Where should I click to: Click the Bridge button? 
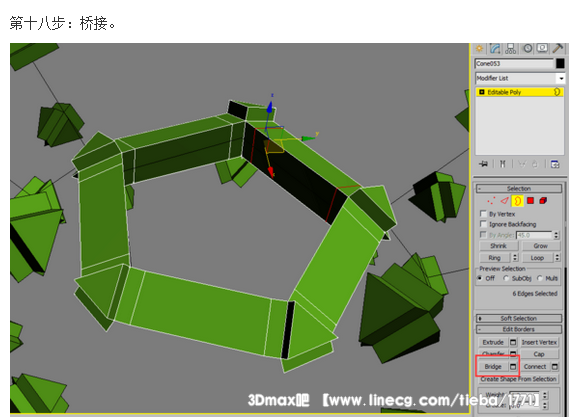pyautogui.click(x=493, y=367)
